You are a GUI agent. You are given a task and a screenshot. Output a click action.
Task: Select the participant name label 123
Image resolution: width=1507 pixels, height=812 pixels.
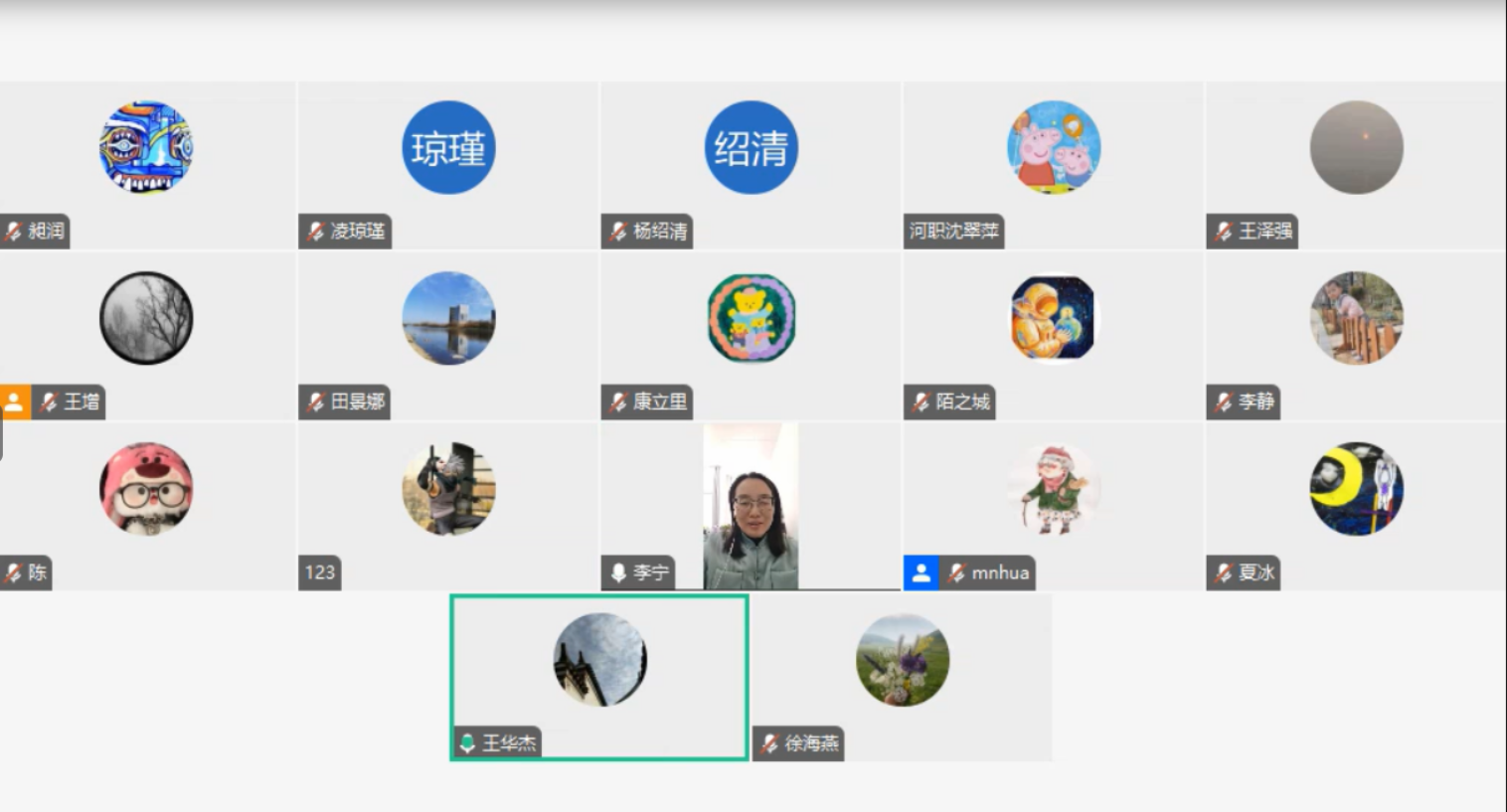tap(320, 573)
